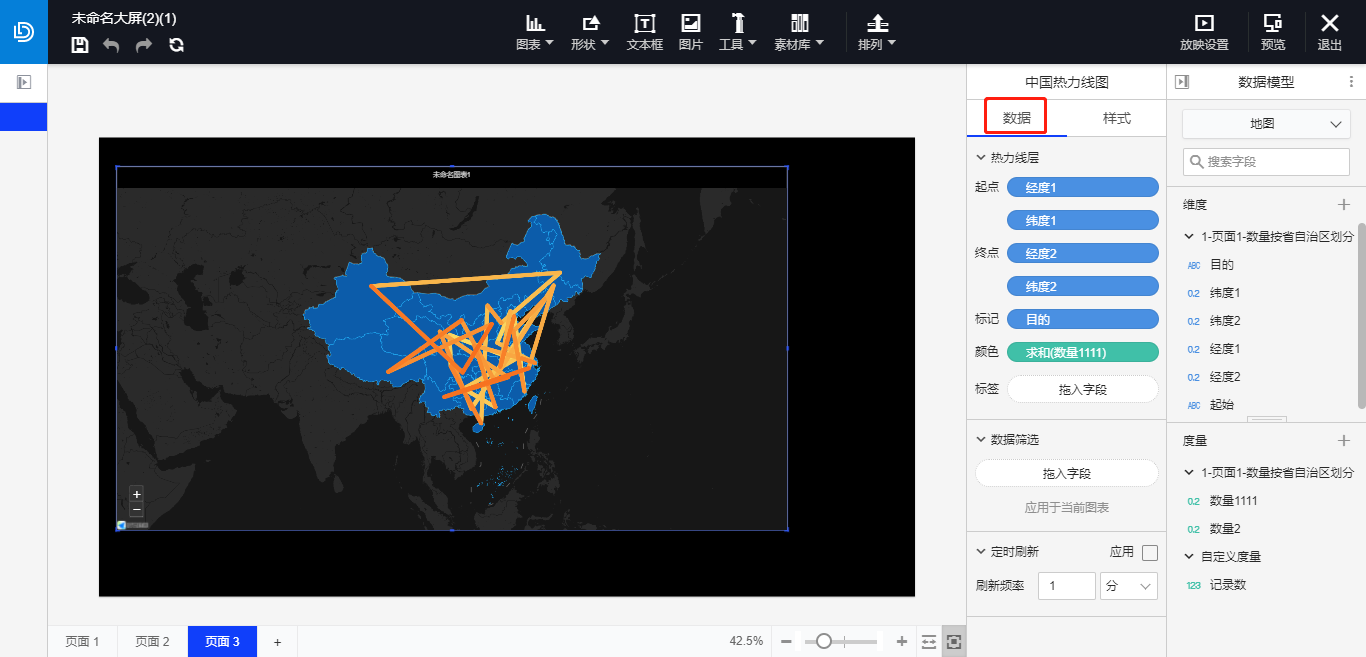The height and width of the screenshot is (657, 1366).
Task: Insert a 文本框 text box
Action: point(645,32)
